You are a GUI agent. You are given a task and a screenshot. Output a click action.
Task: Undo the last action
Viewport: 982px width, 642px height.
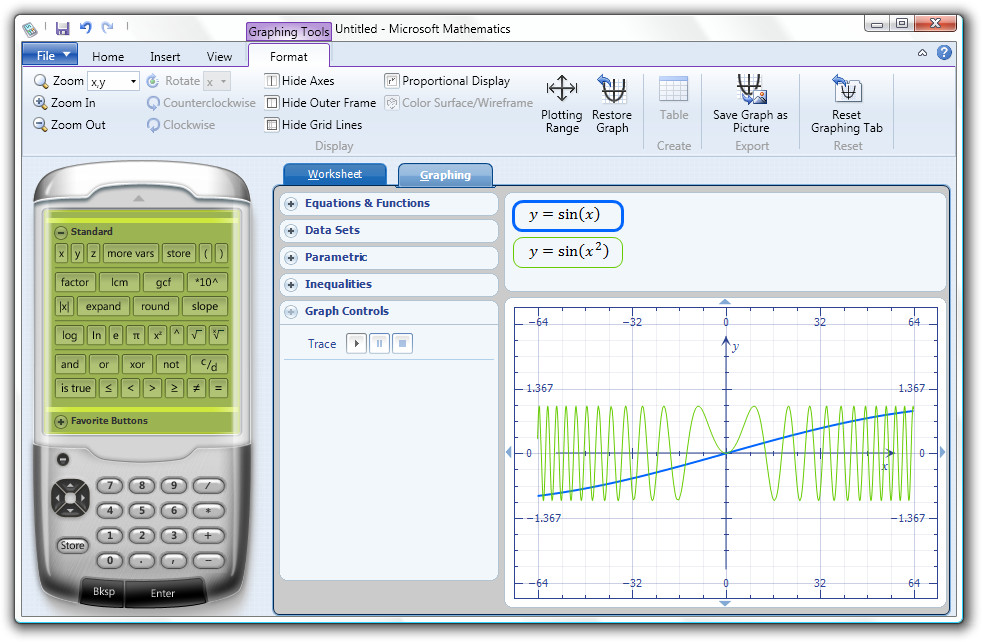click(86, 28)
